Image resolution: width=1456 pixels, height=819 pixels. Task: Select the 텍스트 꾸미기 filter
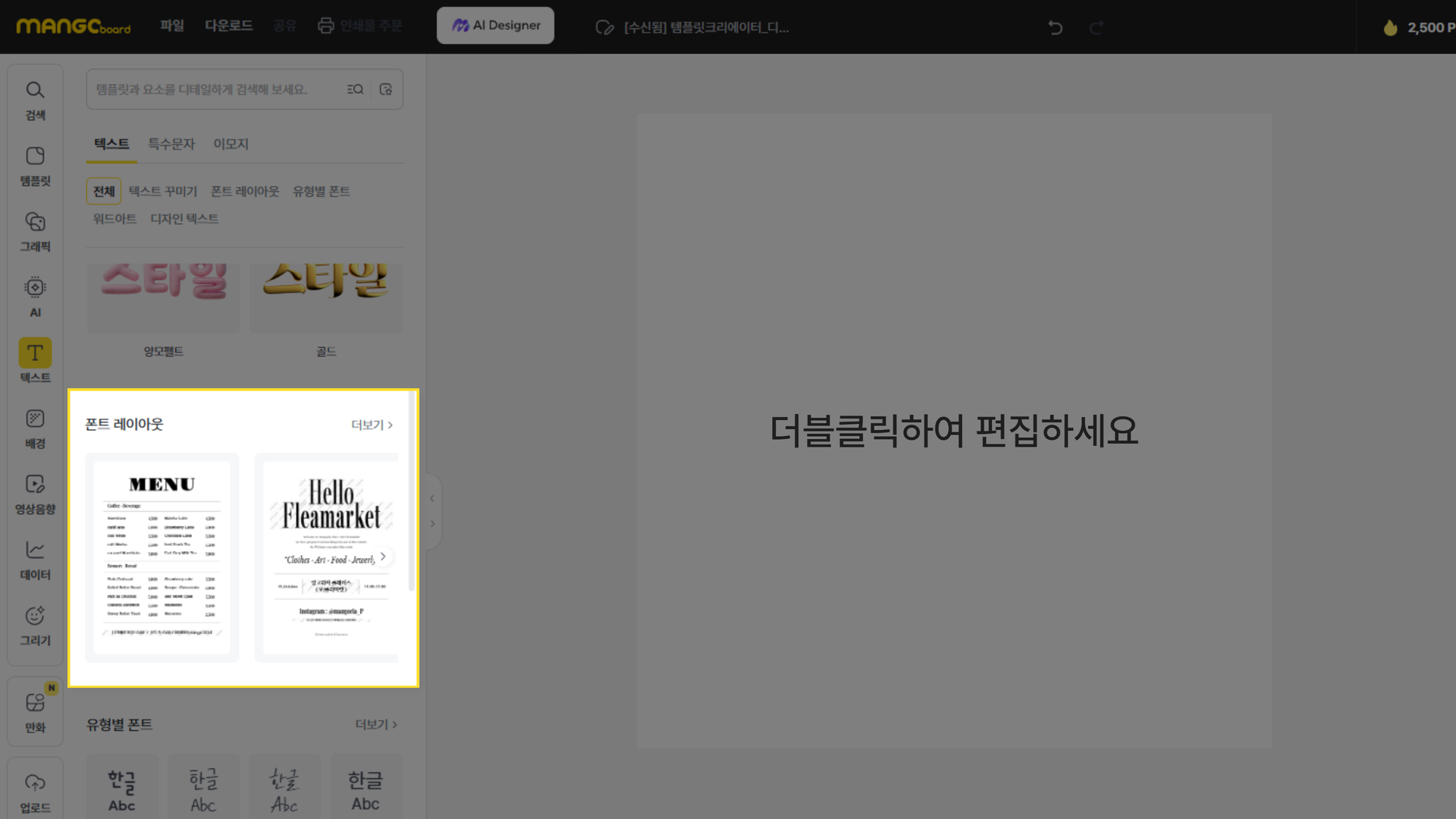163,191
